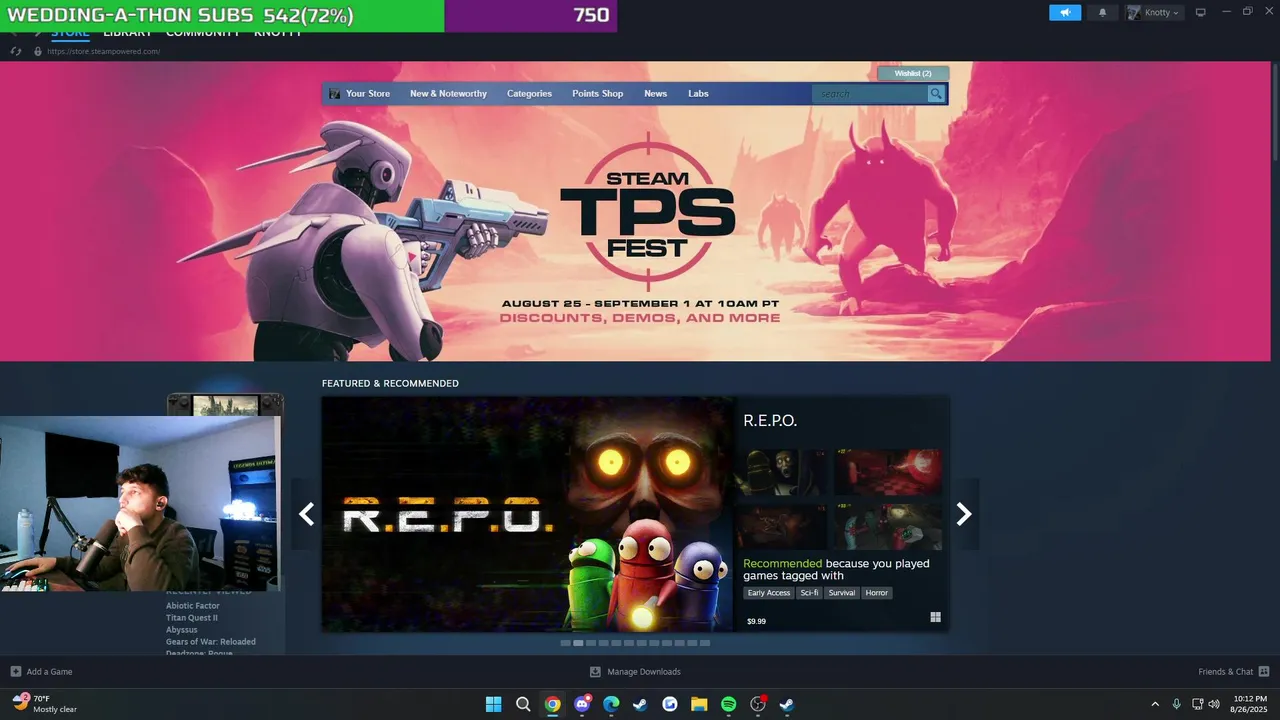1280x720 pixels.
Task: Click Add a Game
Action: click(41, 672)
